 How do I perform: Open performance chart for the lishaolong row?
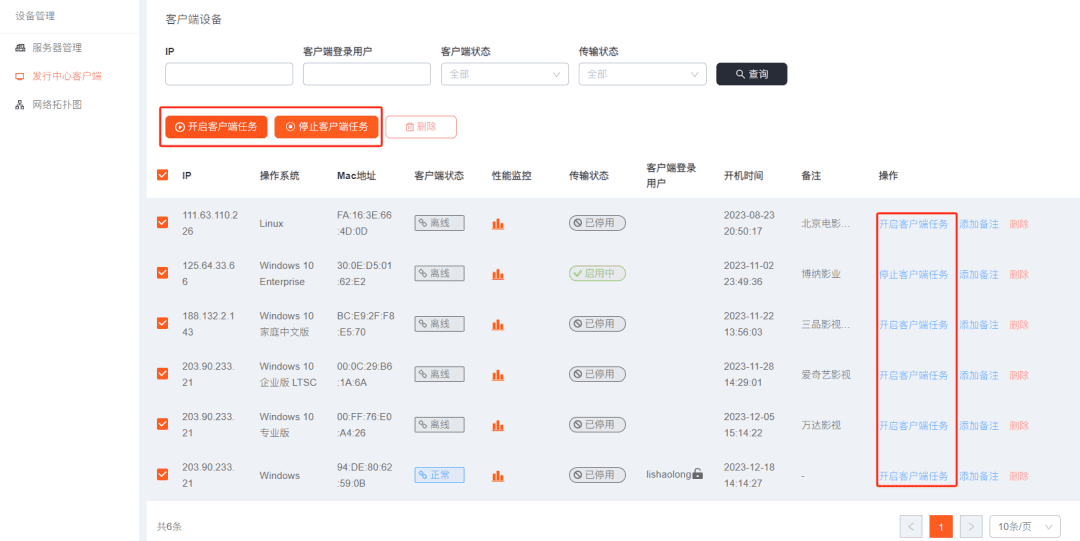(x=498, y=476)
